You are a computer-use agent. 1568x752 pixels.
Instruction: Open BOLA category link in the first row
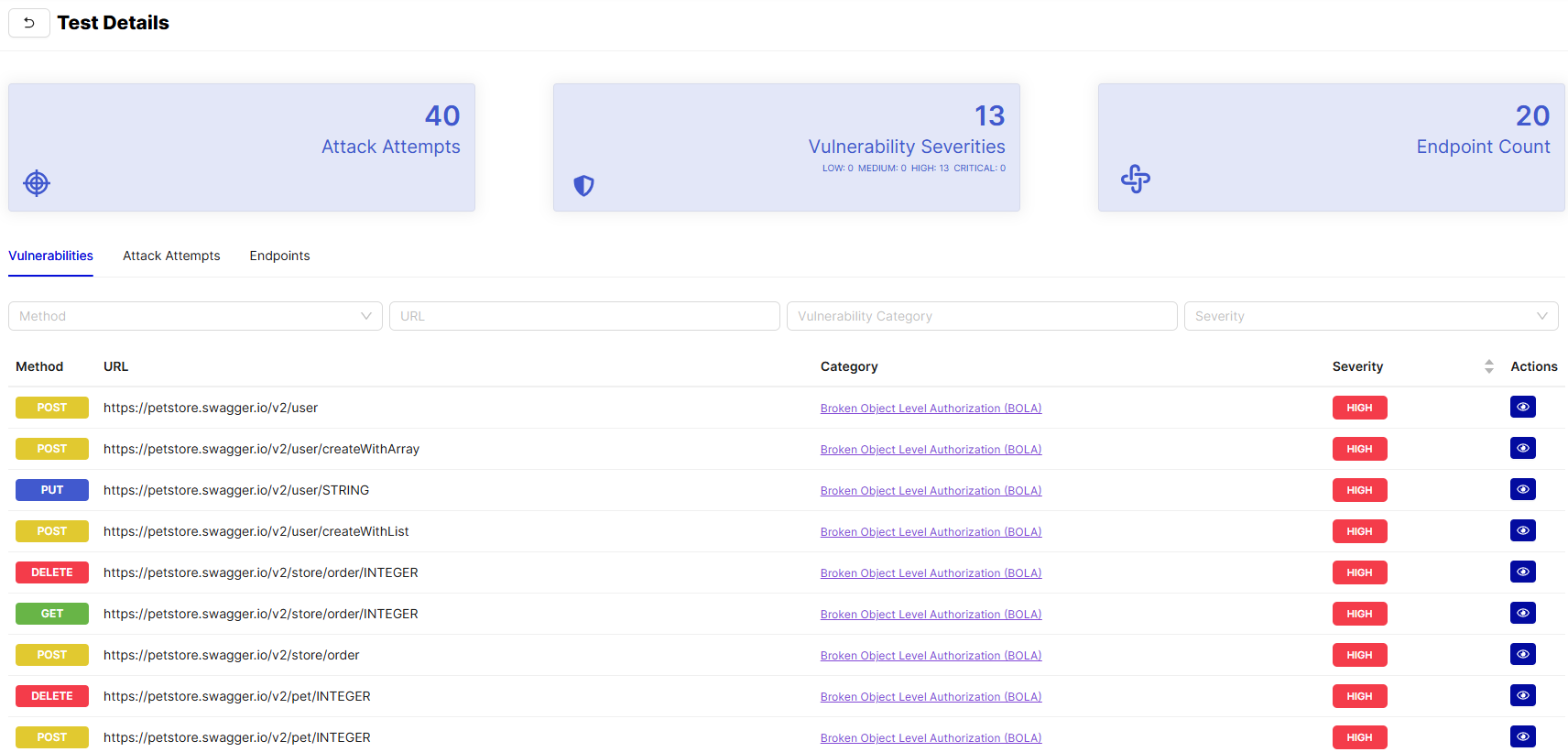point(931,409)
